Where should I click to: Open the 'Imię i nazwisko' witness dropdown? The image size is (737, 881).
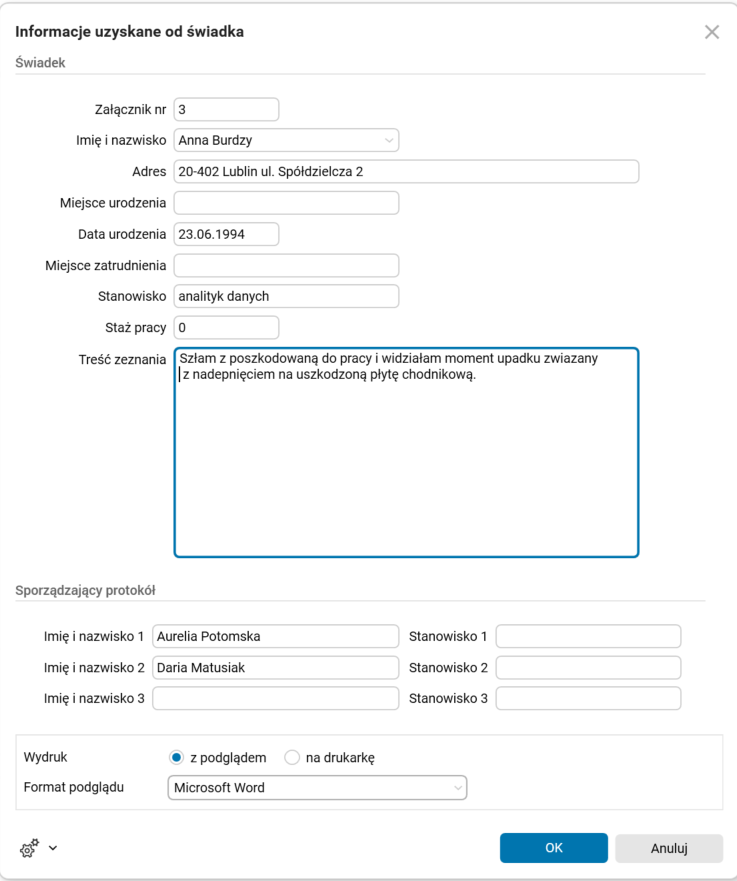388,140
